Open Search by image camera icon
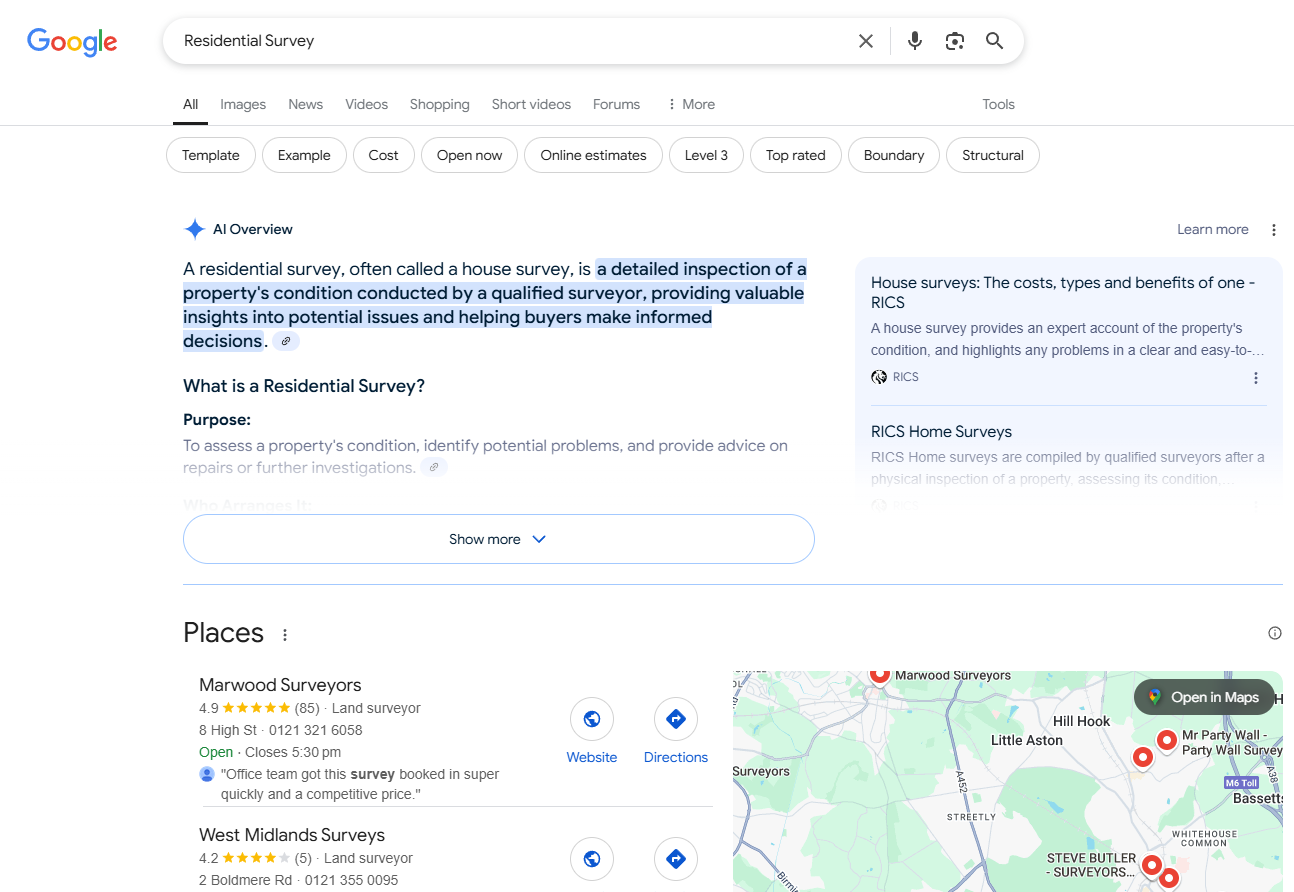The height and width of the screenshot is (892, 1294). 955,41
